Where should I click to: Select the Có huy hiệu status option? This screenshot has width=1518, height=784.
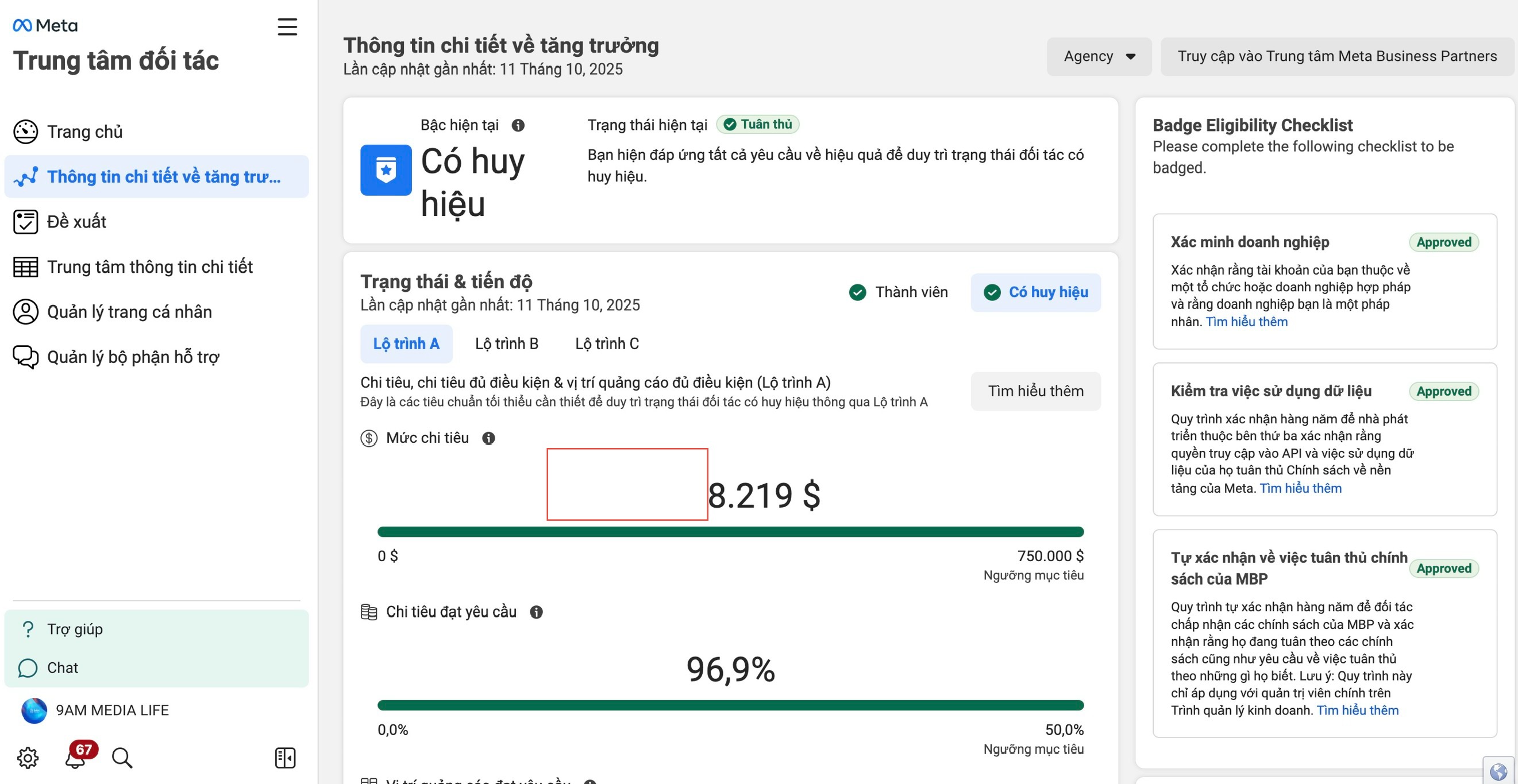coord(1035,292)
